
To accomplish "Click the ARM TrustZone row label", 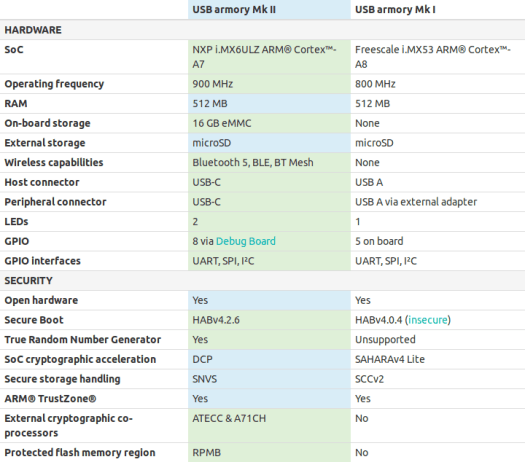I will (x=50, y=399).
